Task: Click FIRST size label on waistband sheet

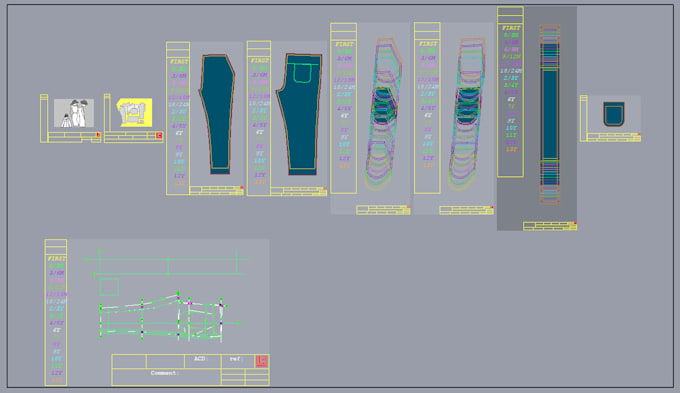Action: 511,28
